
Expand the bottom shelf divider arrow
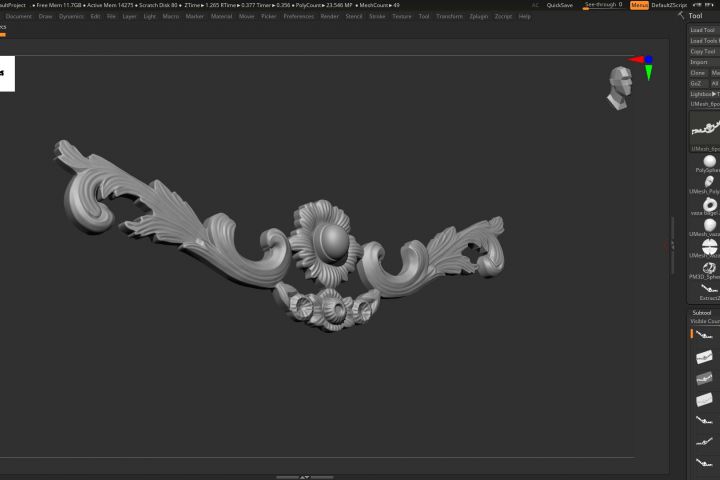pos(304,477)
